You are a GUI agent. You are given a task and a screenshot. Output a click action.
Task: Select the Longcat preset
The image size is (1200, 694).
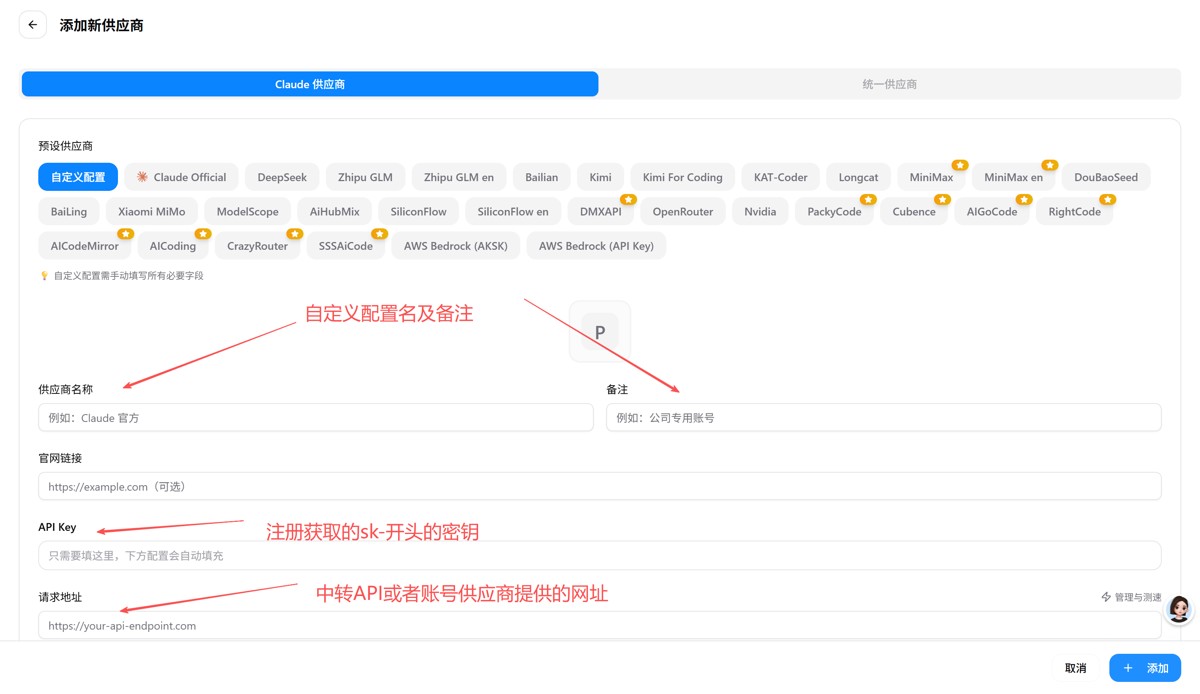pyautogui.click(x=858, y=177)
